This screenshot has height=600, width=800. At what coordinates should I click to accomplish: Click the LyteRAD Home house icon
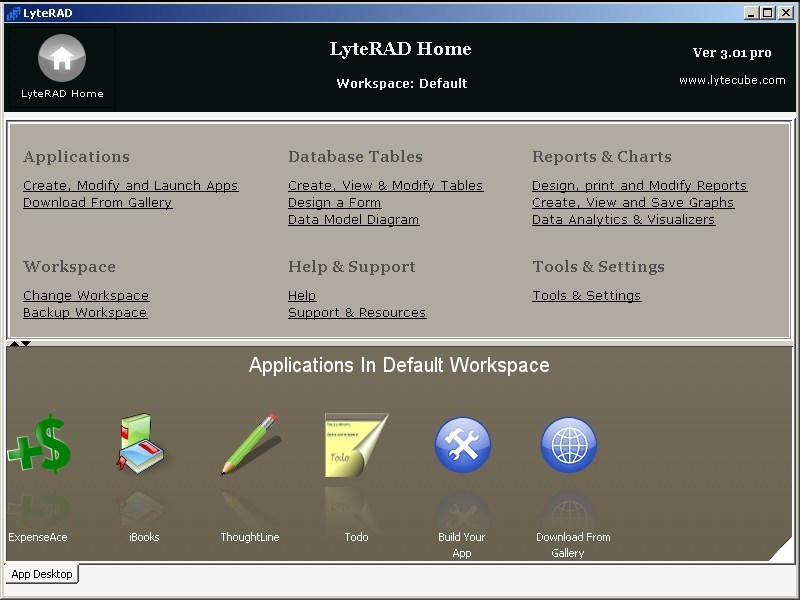(62, 58)
